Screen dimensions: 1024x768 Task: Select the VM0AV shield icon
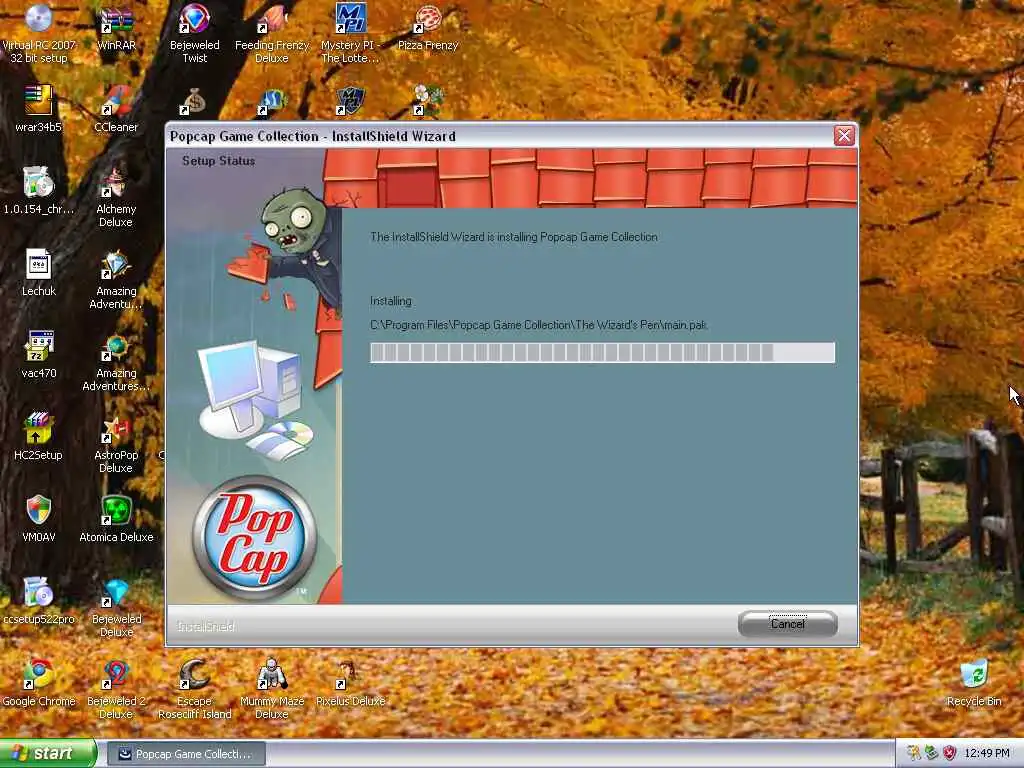(x=39, y=519)
